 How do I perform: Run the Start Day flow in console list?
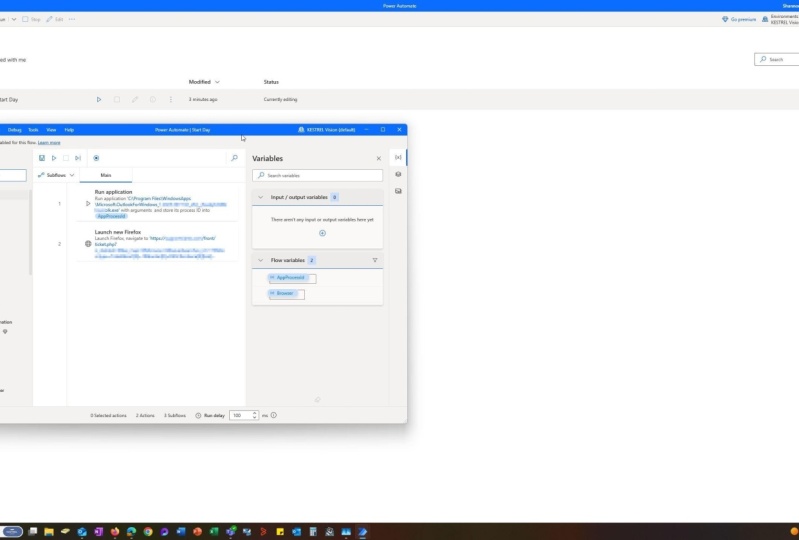pyautogui.click(x=99, y=100)
